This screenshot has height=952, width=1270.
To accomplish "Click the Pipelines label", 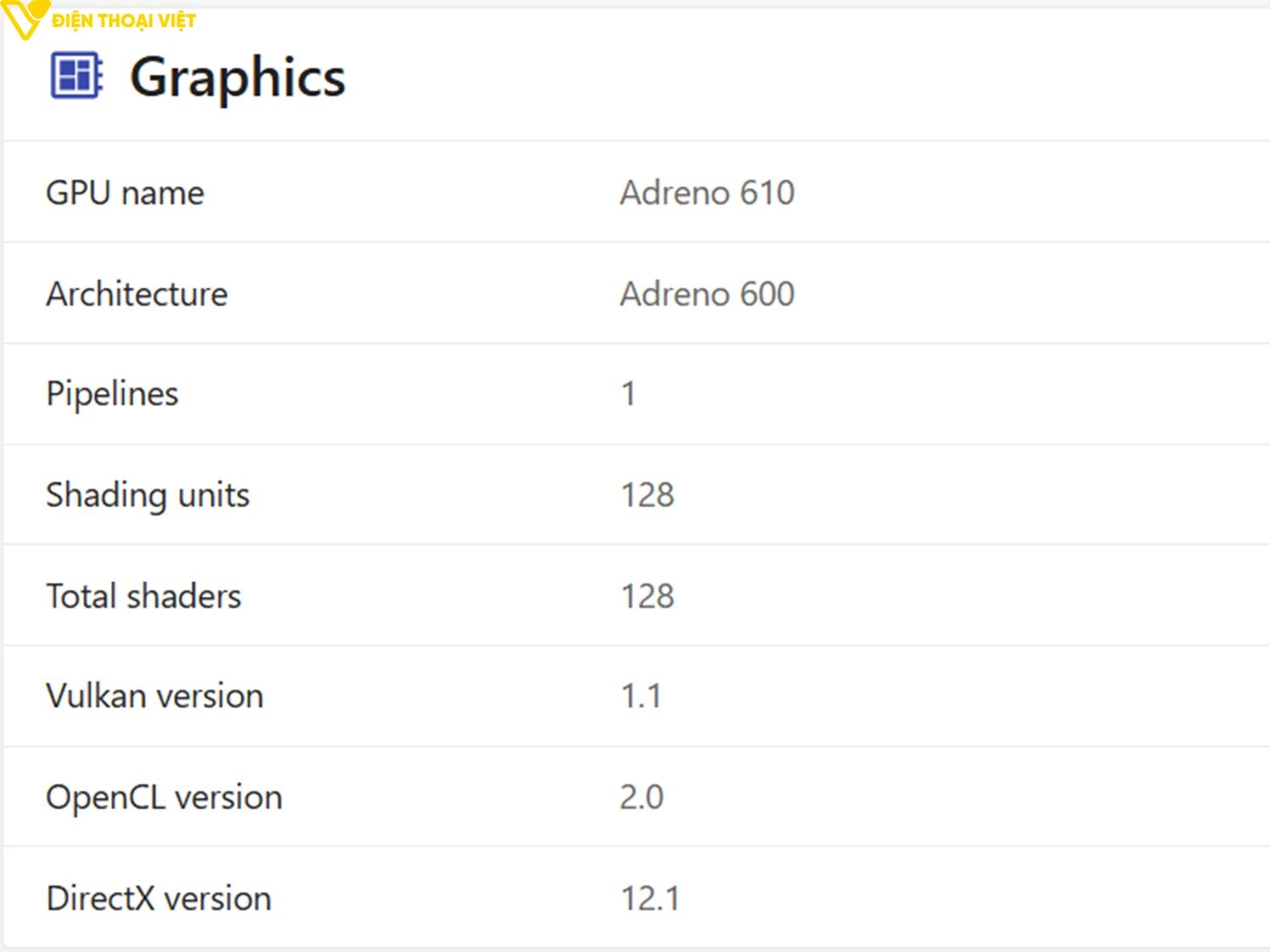I will click(x=113, y=393).
